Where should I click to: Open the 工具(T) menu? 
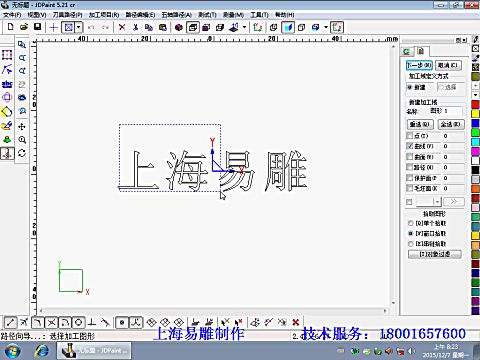tap(259, 15)
